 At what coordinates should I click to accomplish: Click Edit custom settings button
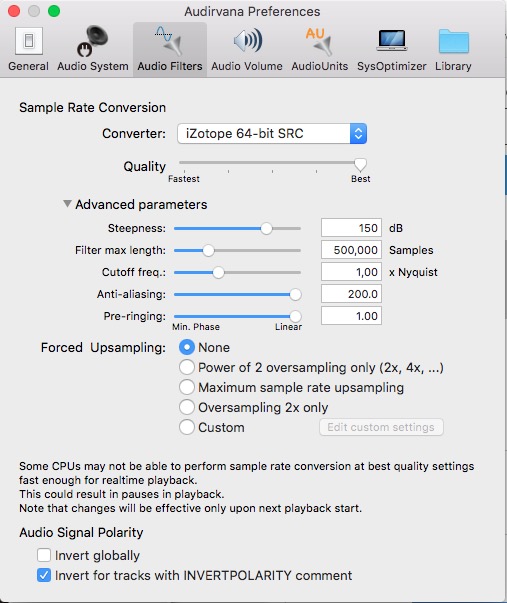[381, 427]
